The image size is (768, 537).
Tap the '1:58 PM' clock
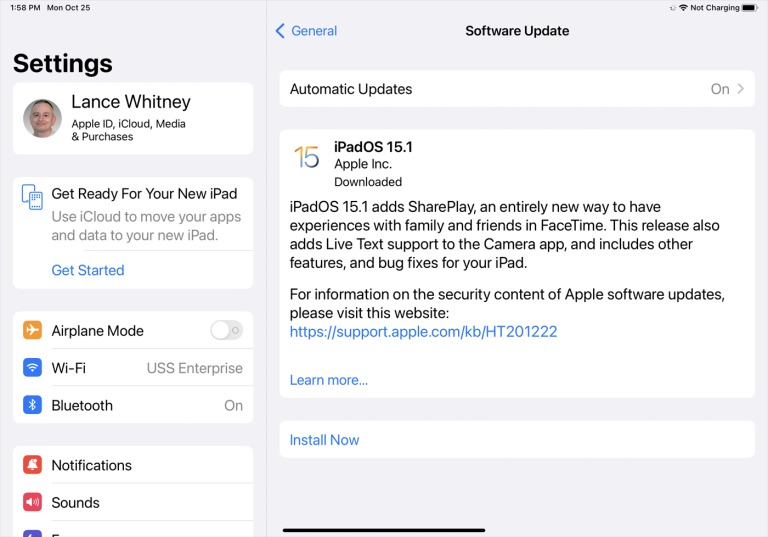(x=25, y=7)
